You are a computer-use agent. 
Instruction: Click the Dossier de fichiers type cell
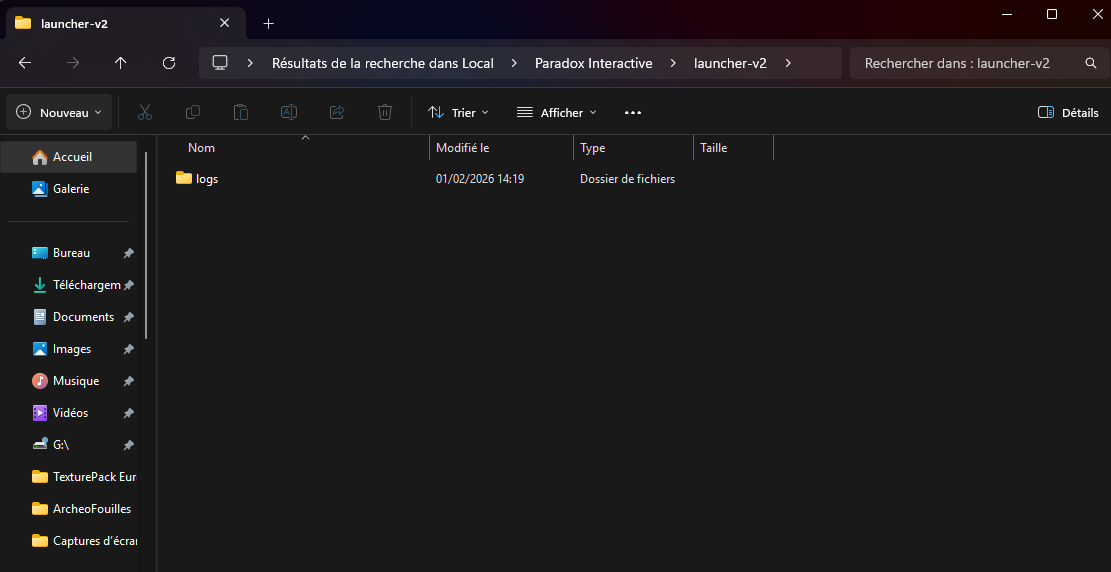click(627, 179)
